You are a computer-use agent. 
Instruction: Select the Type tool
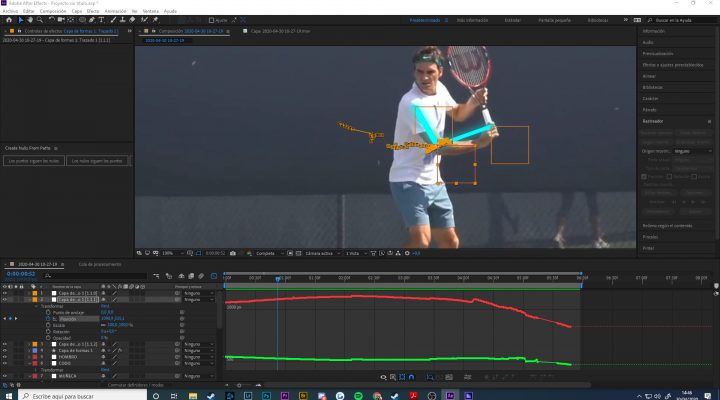point(101,20)
